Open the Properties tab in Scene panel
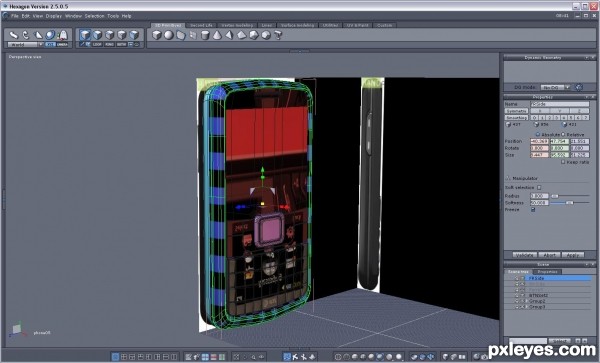This screenshot has width=600, height=363. tap(548, 272)
